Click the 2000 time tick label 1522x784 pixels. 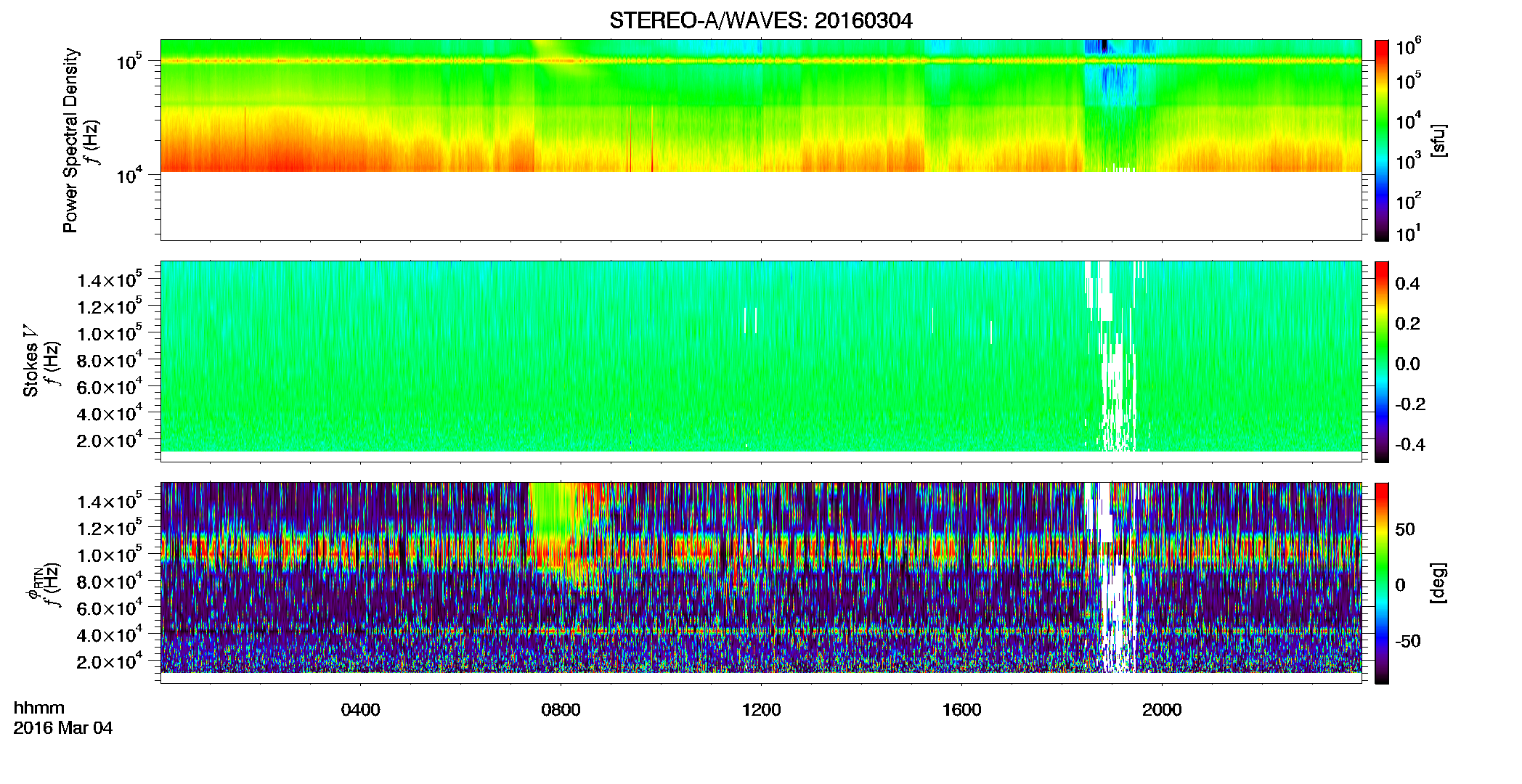pyautogui.click(x=1162, y=710)
